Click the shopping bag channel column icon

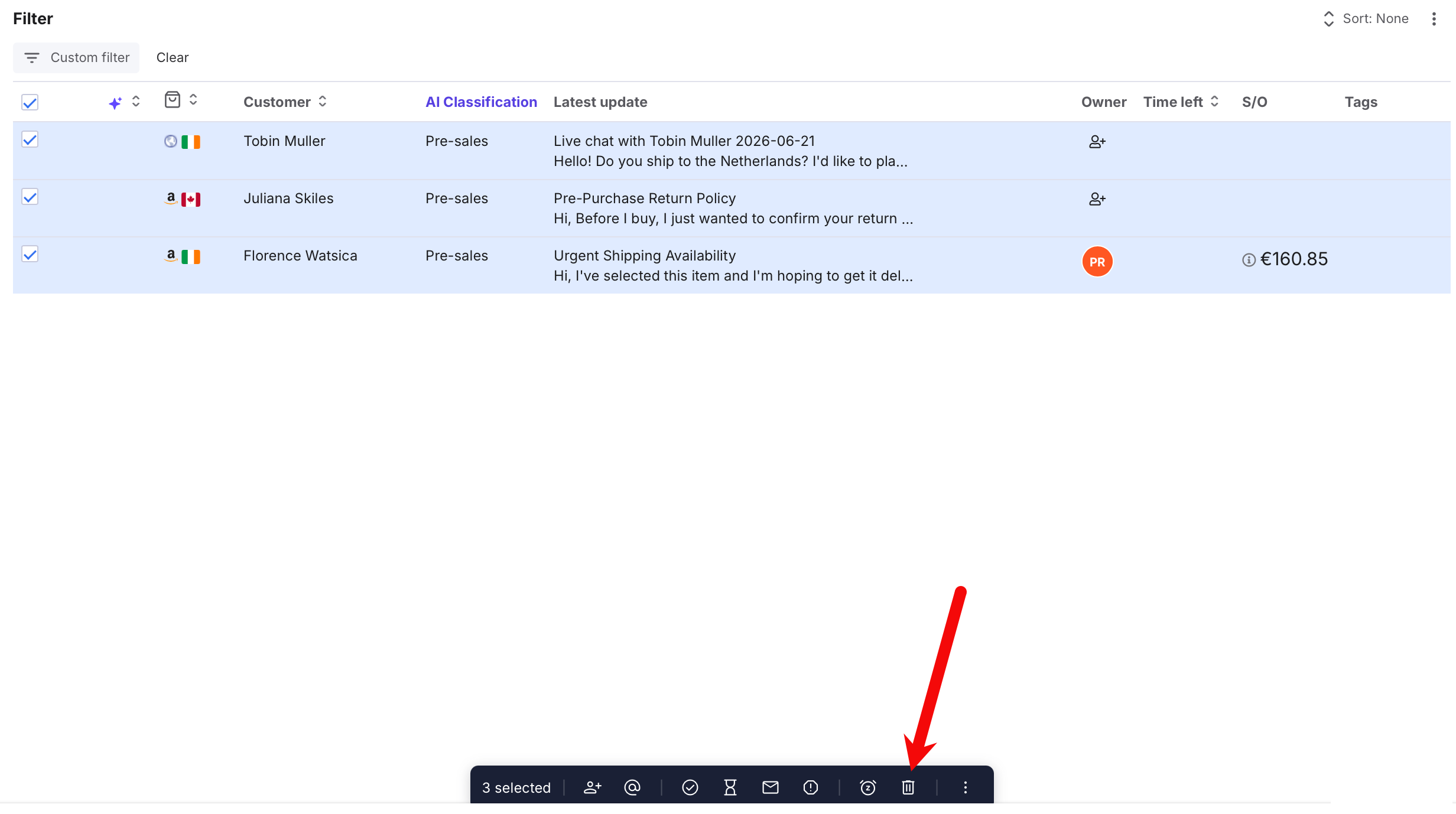(x=173, y=100)
